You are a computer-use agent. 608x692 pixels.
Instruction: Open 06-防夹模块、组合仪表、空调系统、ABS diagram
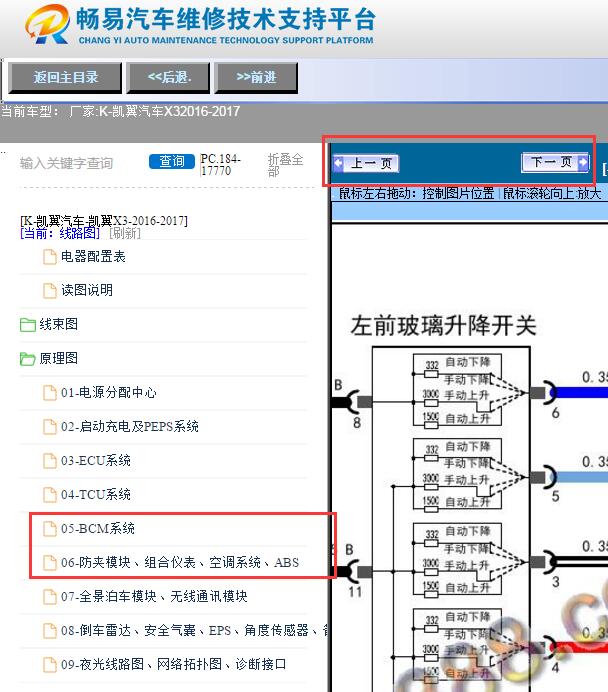tap(180, 562)
